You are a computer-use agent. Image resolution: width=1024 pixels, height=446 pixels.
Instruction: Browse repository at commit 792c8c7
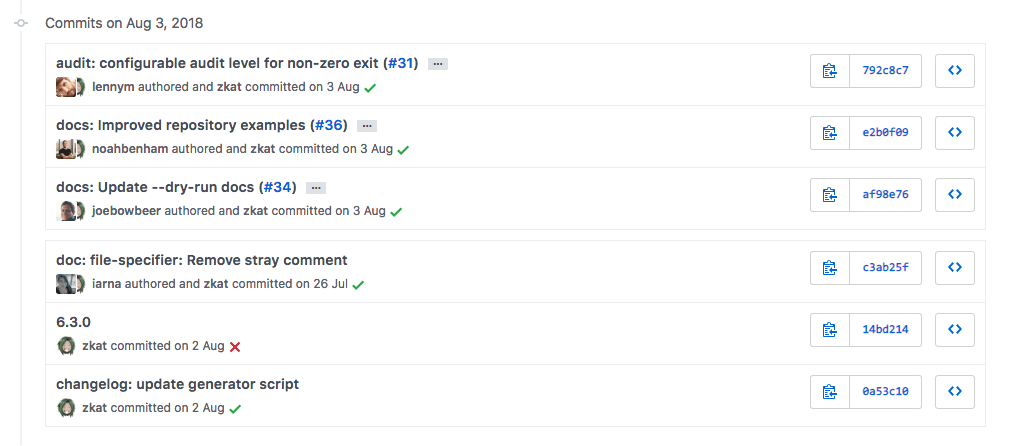point(954,71)
